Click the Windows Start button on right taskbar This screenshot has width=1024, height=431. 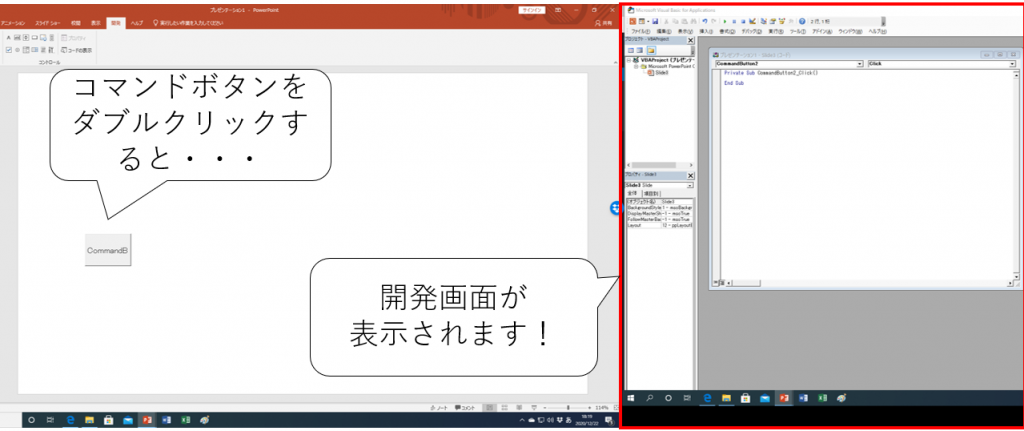[x=631, y=398]
